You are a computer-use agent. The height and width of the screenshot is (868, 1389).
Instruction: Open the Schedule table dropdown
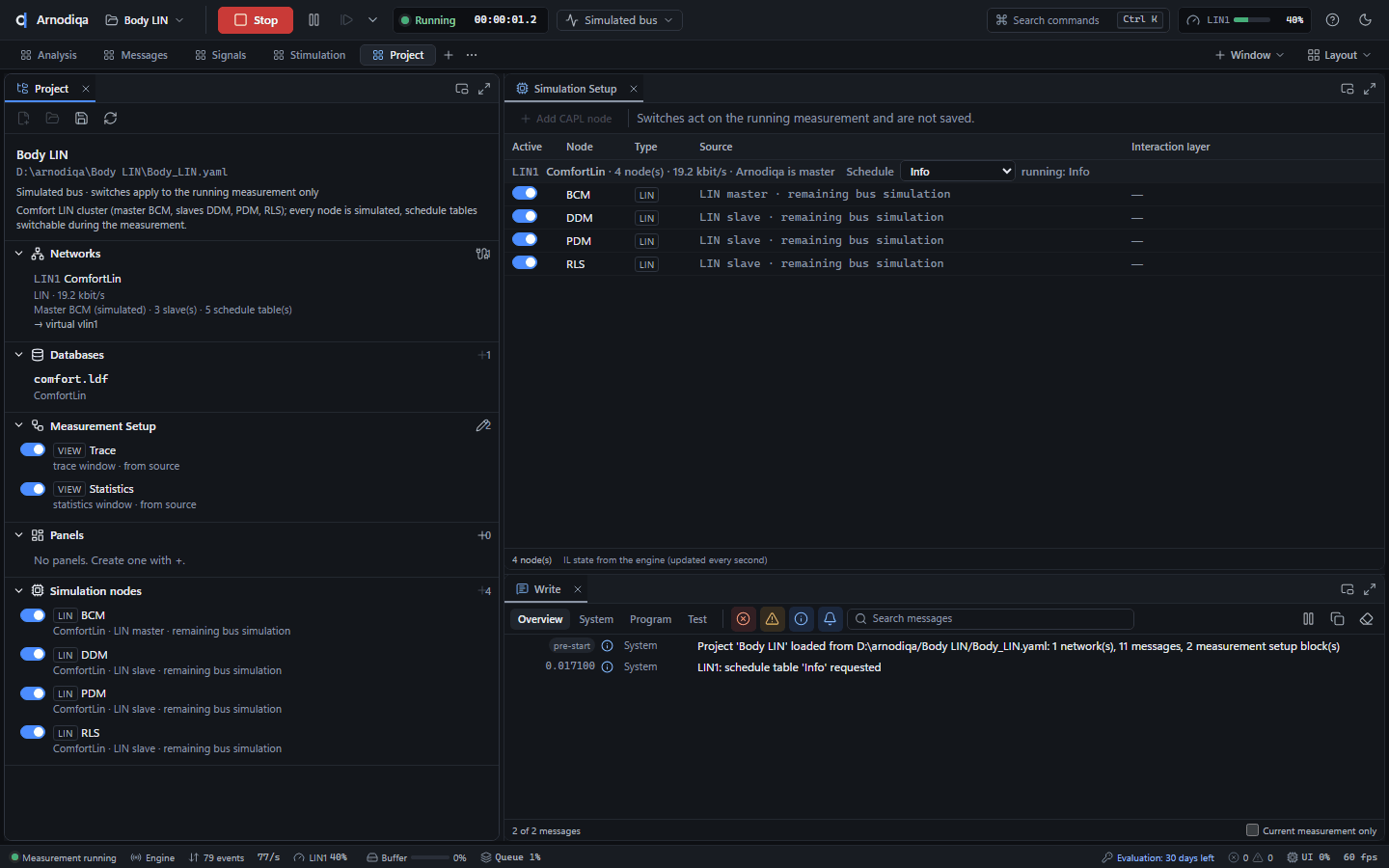point(959,172)
